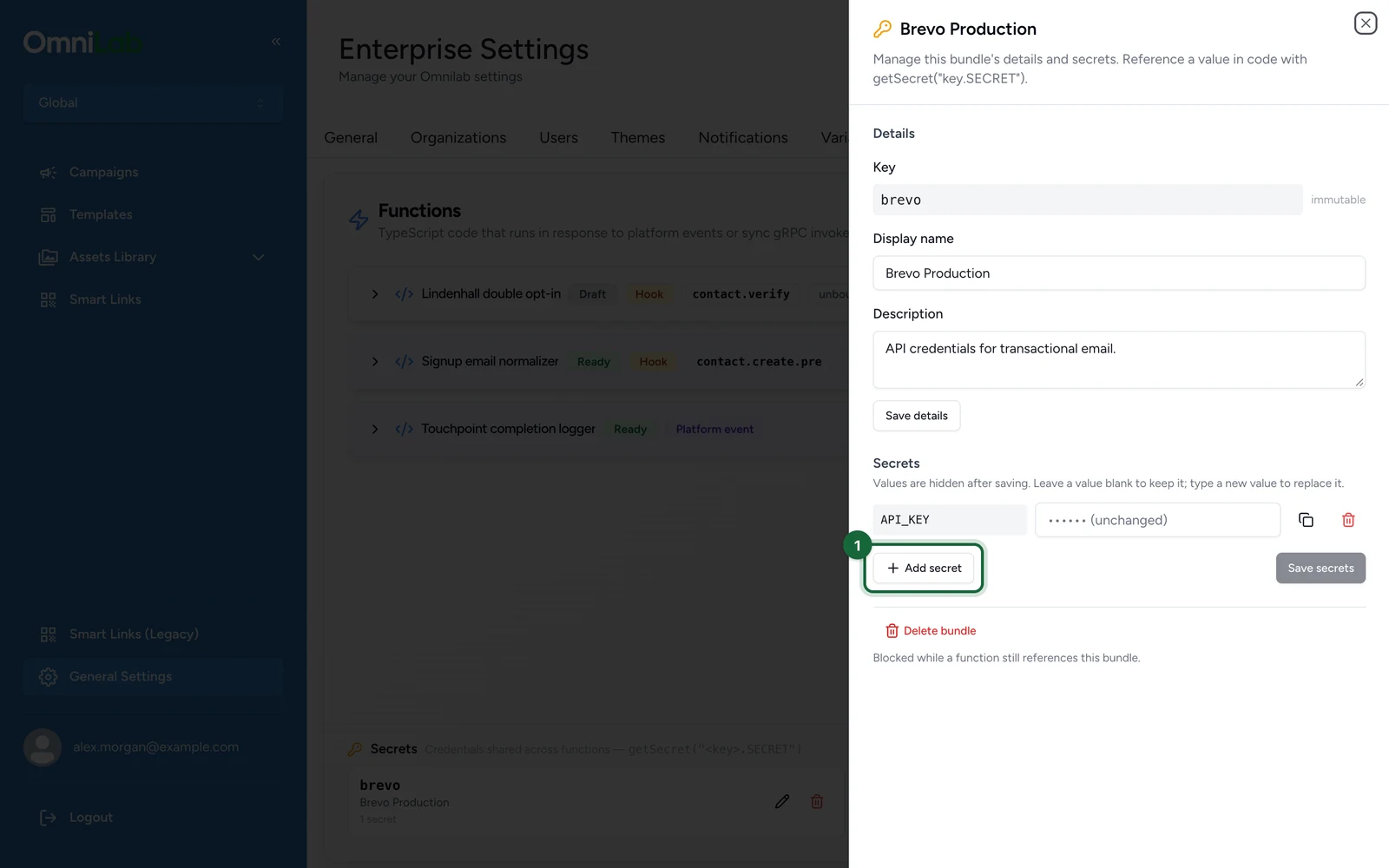Image resolution: width=1389 pixels, height=868 pixels.
Task: Click the Save details button
Action: (x=916, y=416)
